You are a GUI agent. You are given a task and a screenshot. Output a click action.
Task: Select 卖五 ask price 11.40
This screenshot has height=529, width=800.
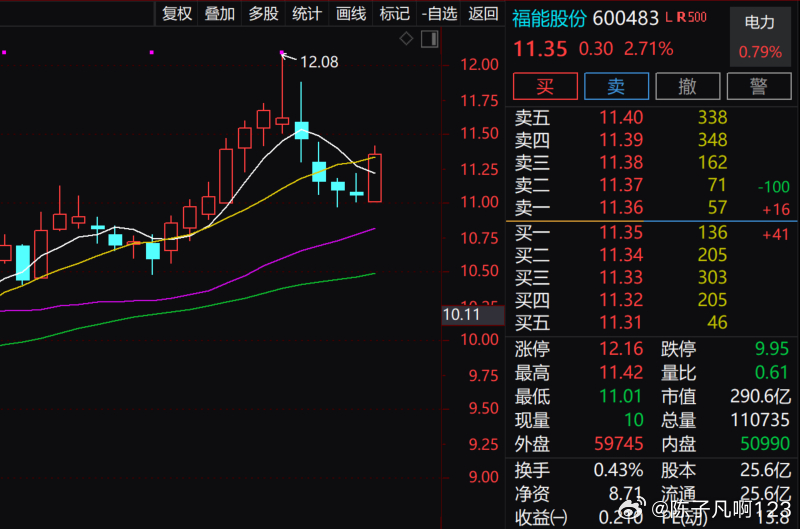(621, 118)
